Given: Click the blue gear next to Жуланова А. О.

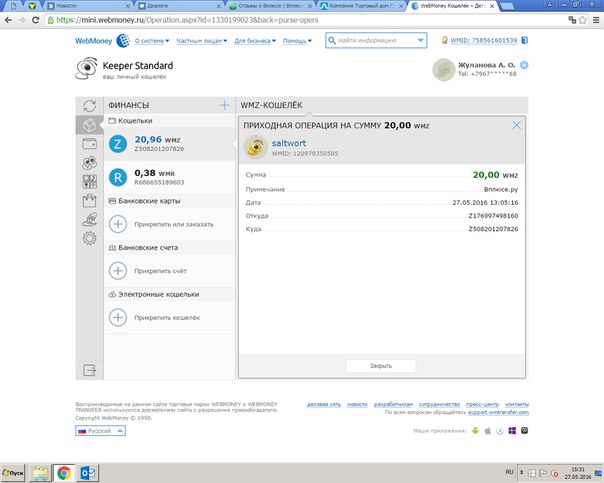Looking at the screenshot, I should click(524, 65).
